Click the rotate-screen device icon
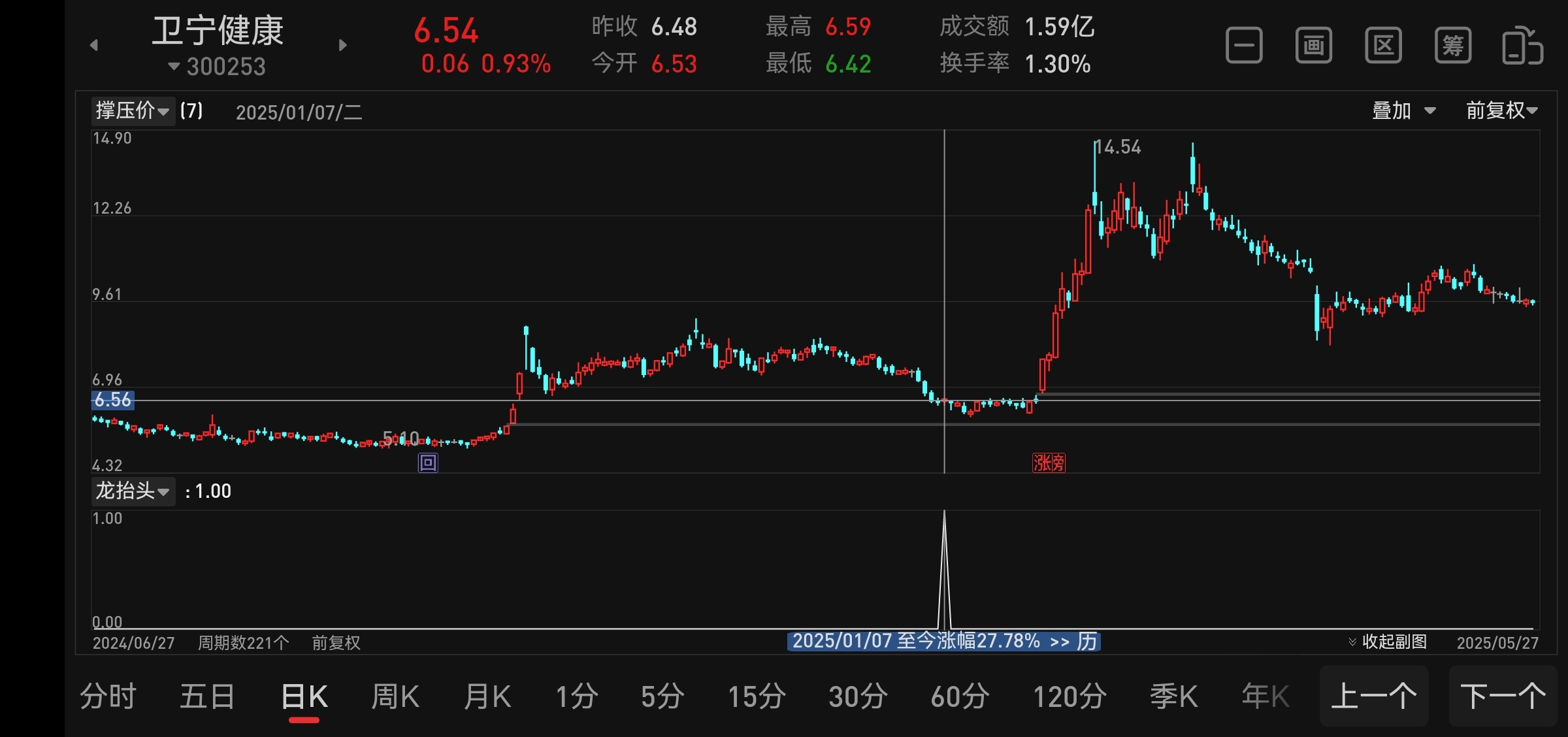Image resolution: width=1568 pixels, height=737 pixels. [x=1522, y=46]
